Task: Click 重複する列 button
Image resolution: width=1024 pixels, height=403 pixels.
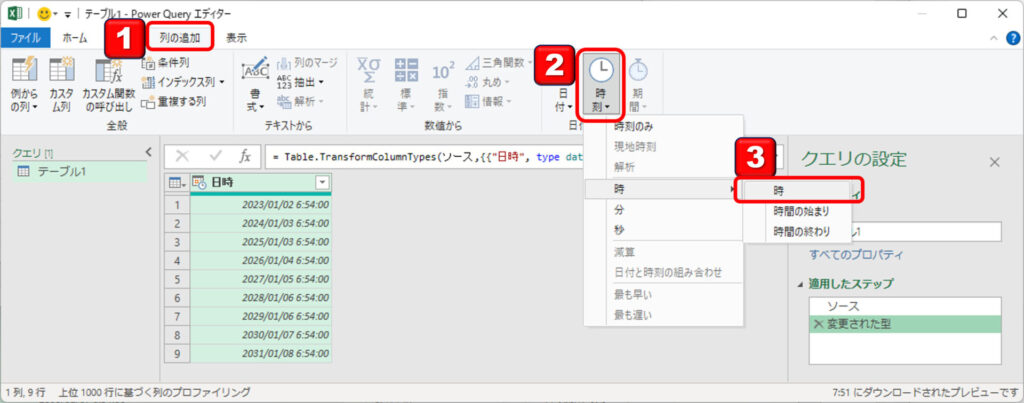Action: (174, 102)
